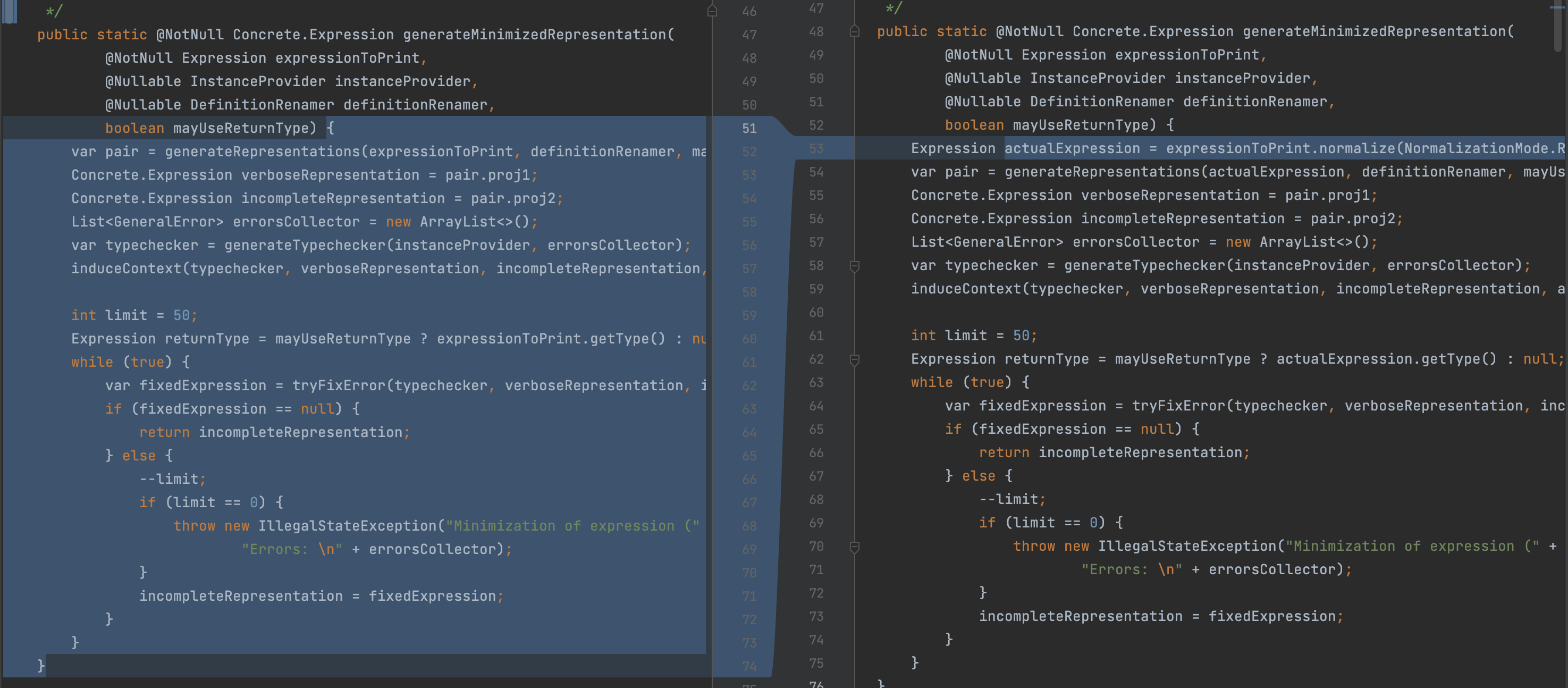Click left pane's '"Errors: \n"' string literal
Viewport: 1568px width, 688px height.
292,549
